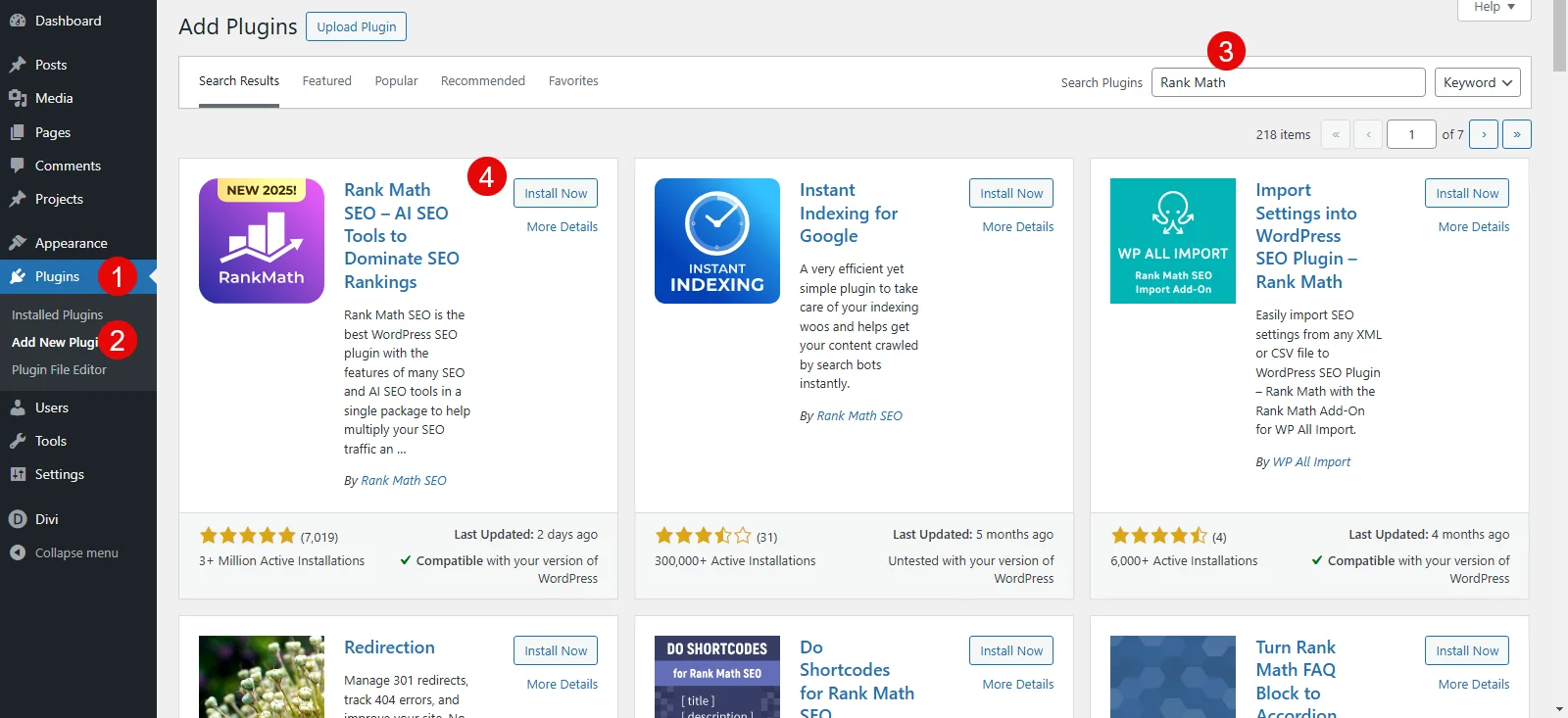Image resolution: width=1568 pixels, height=718 pixels.
Task: Install Rank Math SEO plugin now
Action: 556,193
